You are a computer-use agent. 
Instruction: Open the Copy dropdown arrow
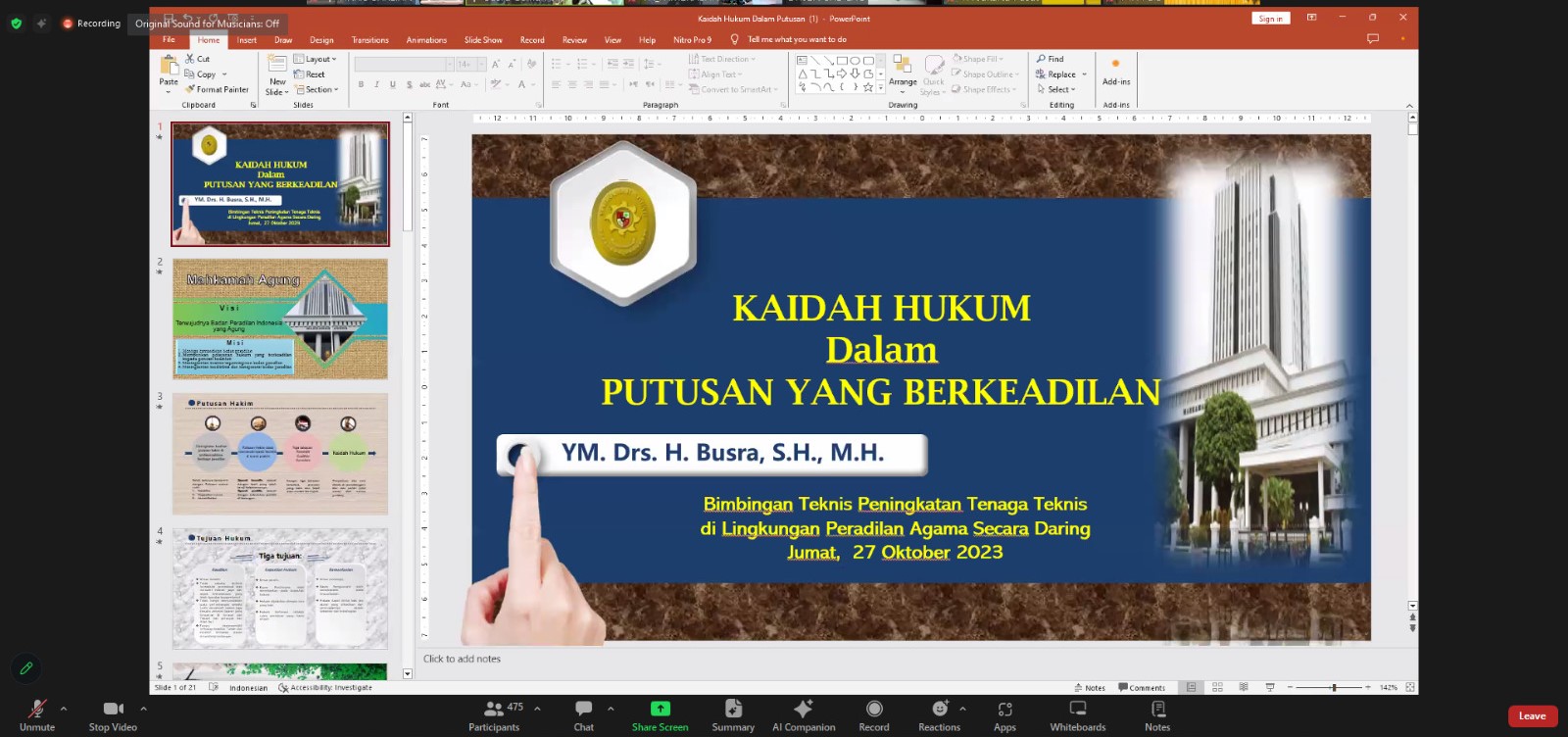tap(224, 74)
